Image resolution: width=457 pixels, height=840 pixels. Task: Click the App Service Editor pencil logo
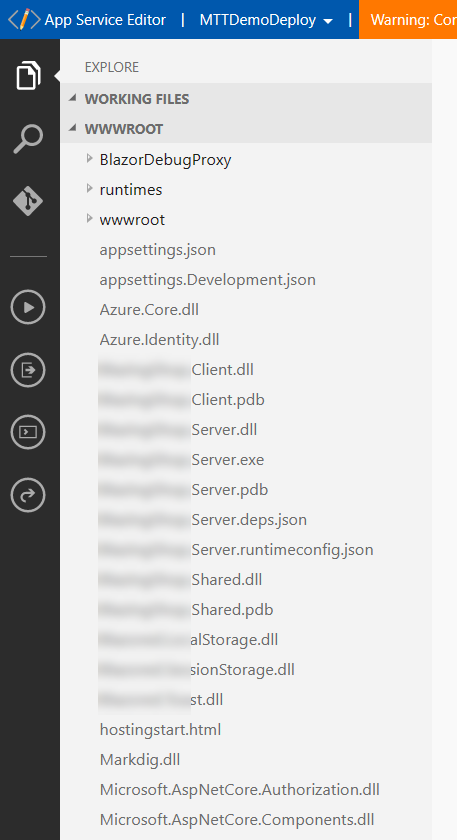coord(24,20)
